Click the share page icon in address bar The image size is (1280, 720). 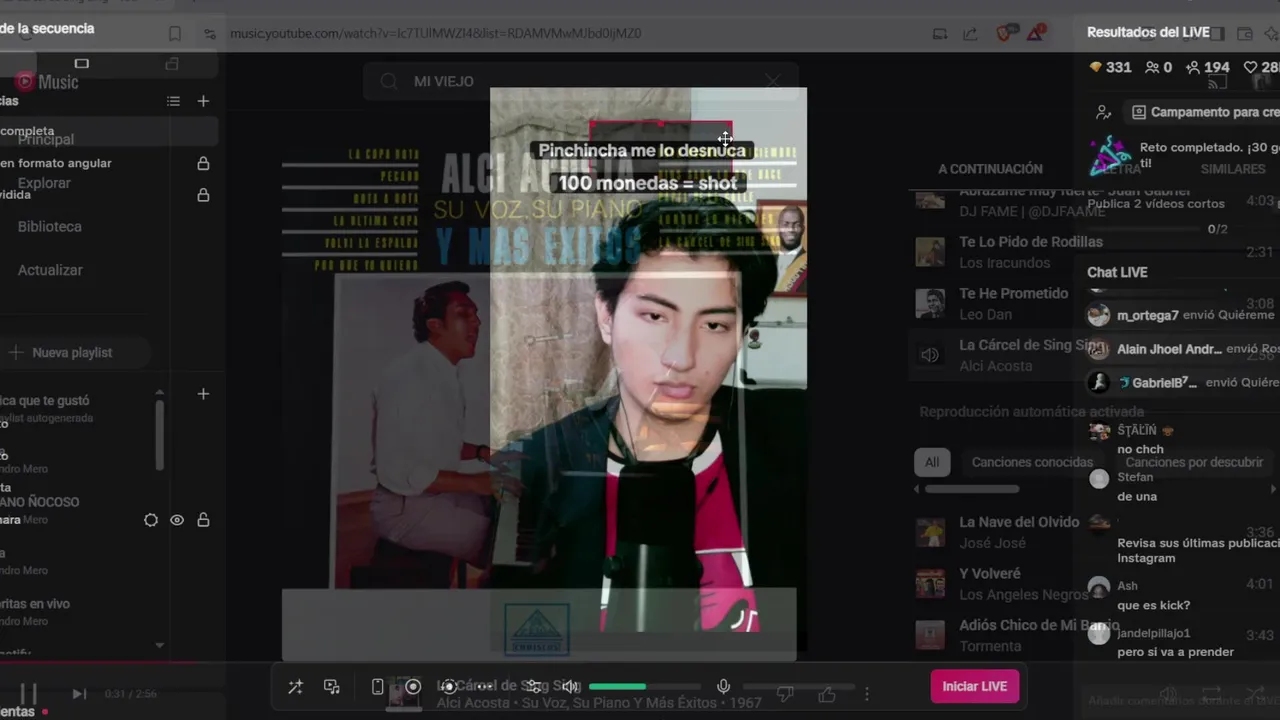[x=970, y=34]
